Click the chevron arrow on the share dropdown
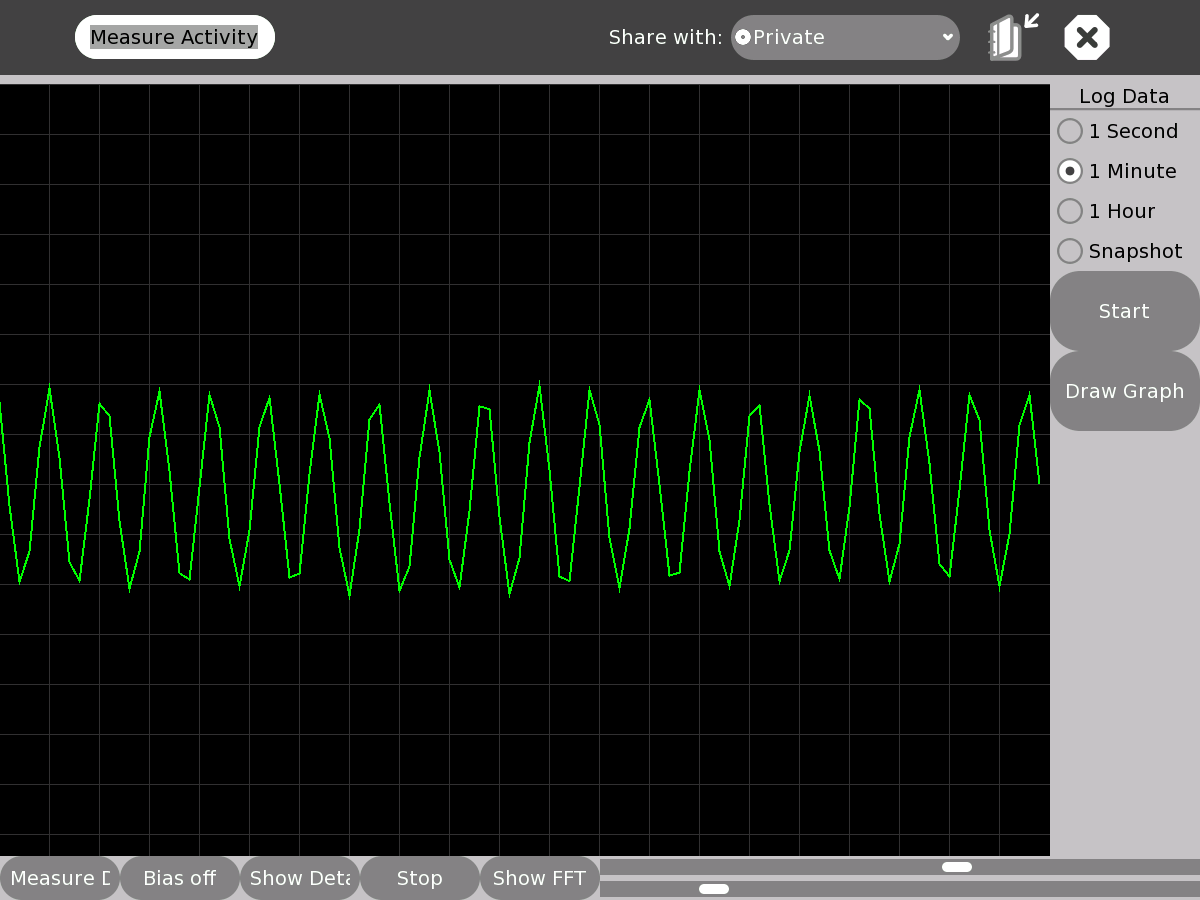The image size is (1200, 900). (947, 38)
